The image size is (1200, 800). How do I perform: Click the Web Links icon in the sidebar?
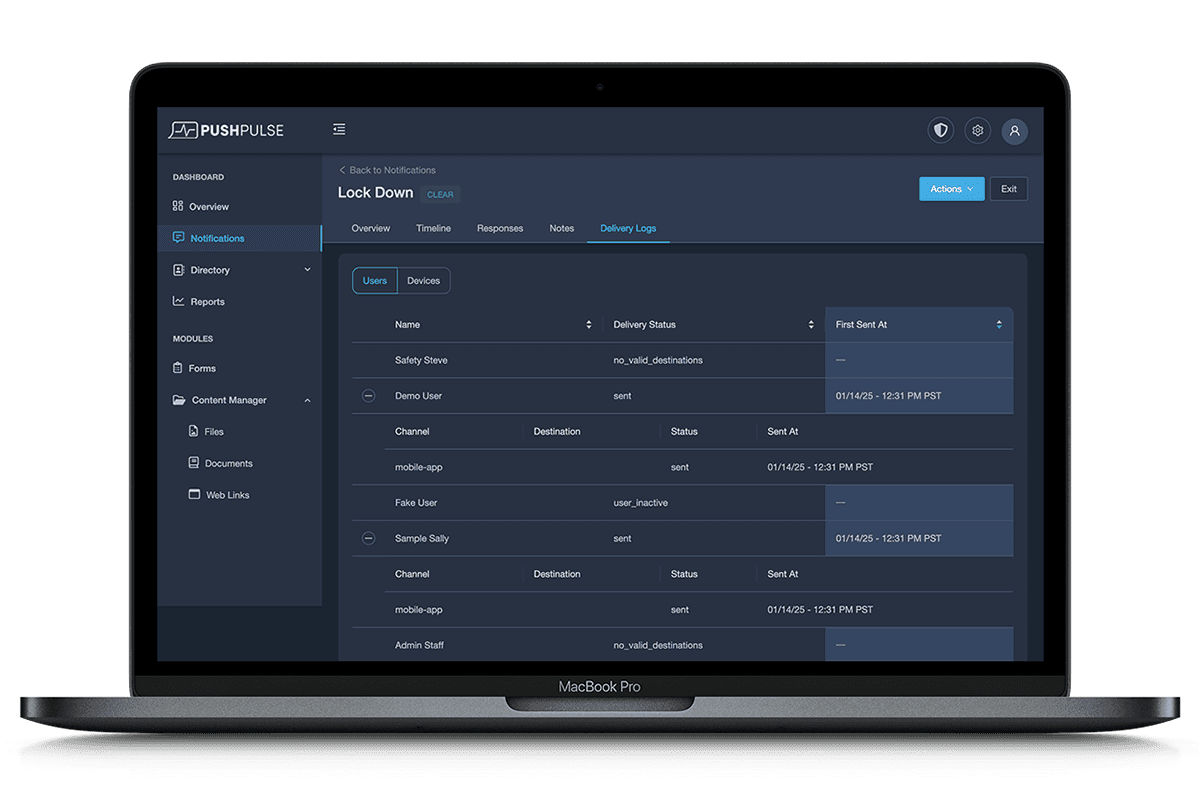coord(194,494)
